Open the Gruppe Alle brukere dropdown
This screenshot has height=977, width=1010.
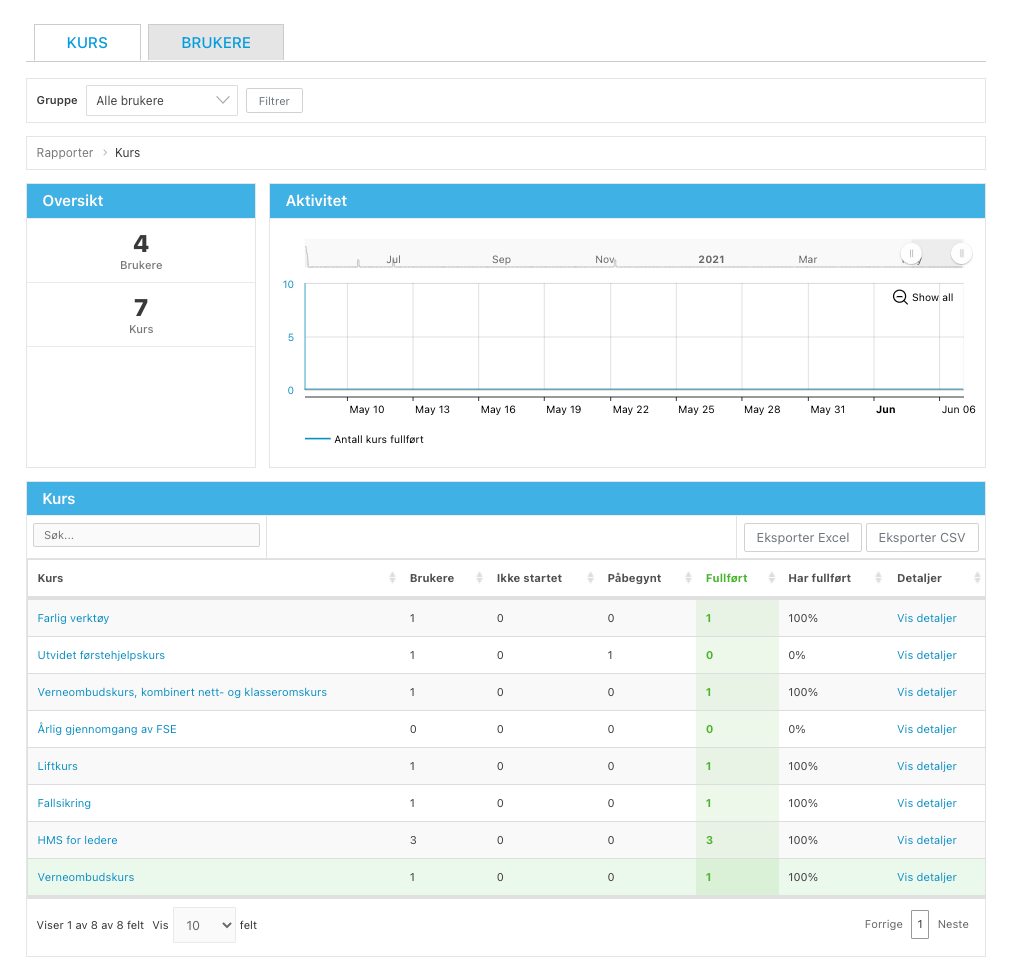point(162,101)
